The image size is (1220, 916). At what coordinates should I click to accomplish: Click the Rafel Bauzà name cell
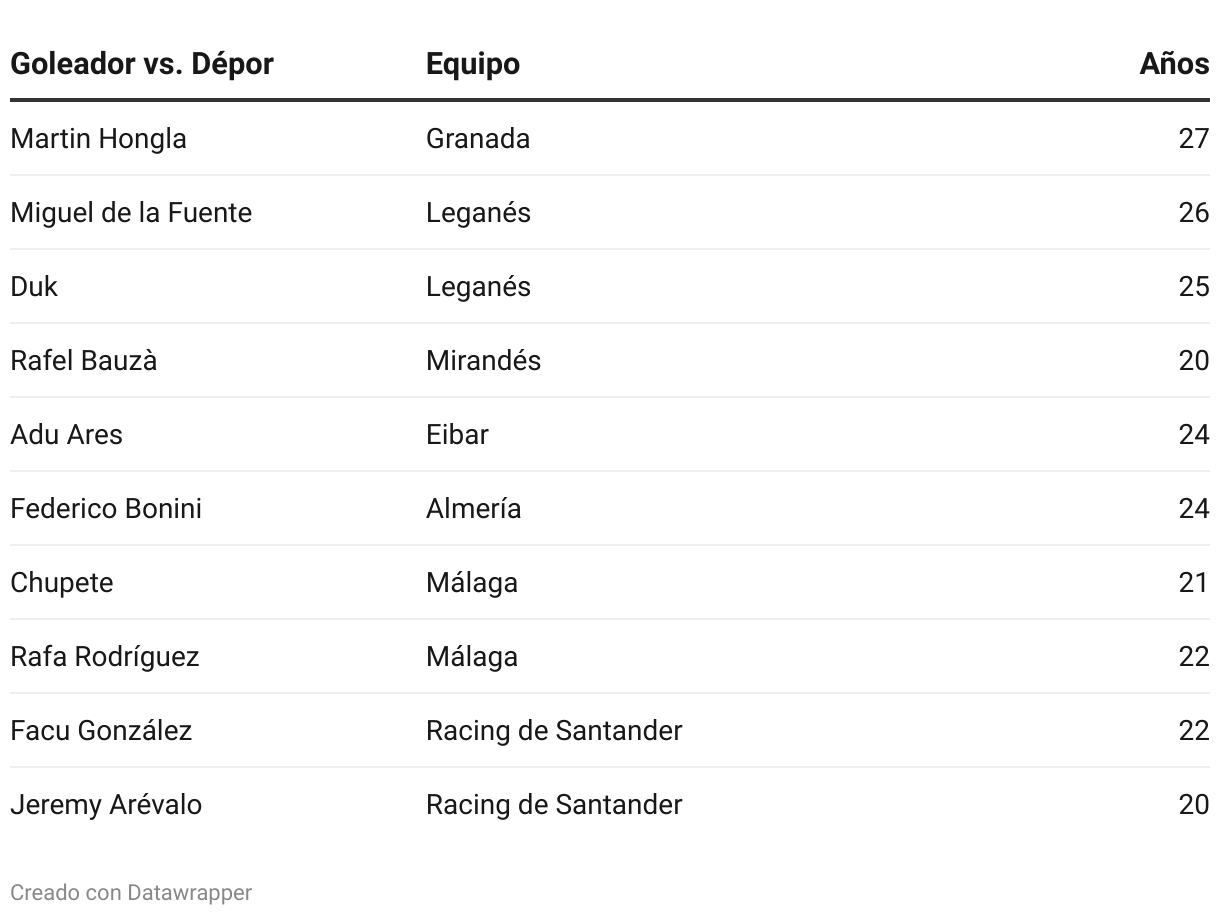click(x=84, y=360)
